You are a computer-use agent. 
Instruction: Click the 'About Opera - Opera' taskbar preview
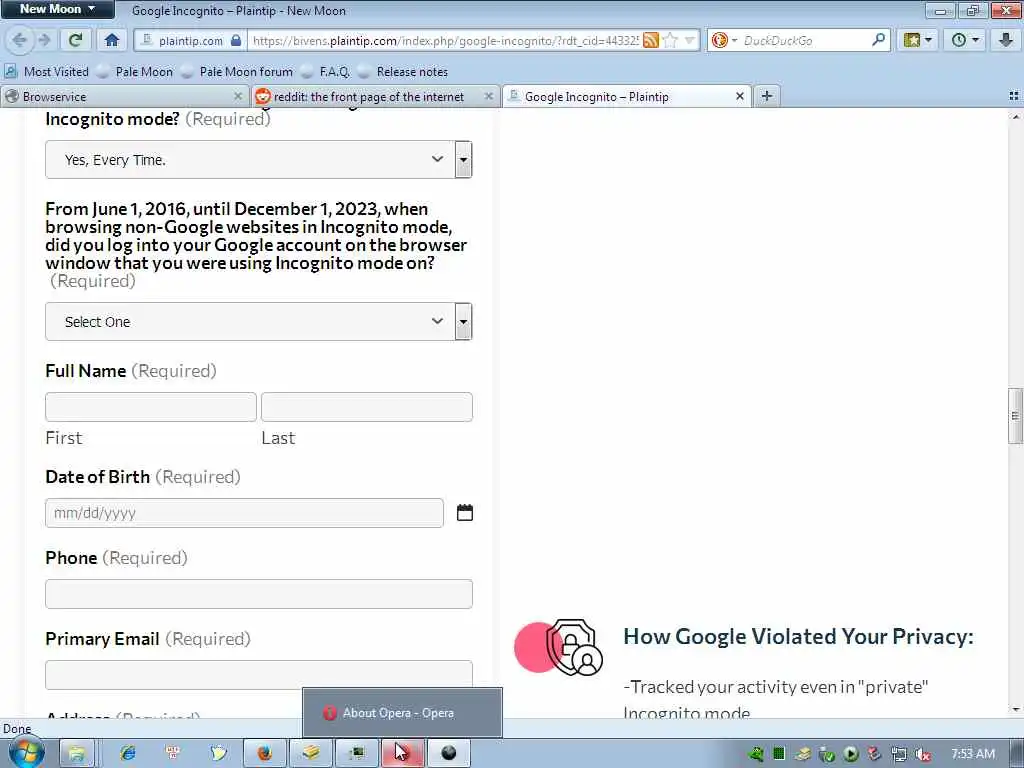402,712
